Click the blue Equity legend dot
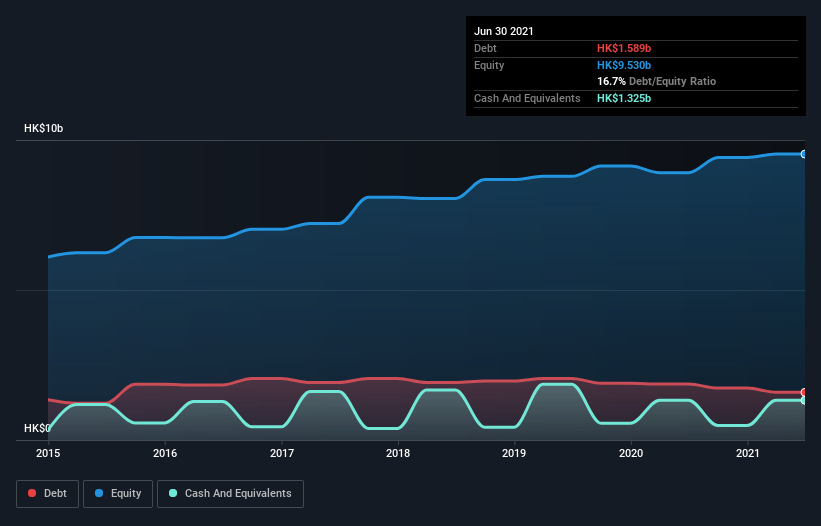The width and height of the screenshot is (821, 526). 99,493
